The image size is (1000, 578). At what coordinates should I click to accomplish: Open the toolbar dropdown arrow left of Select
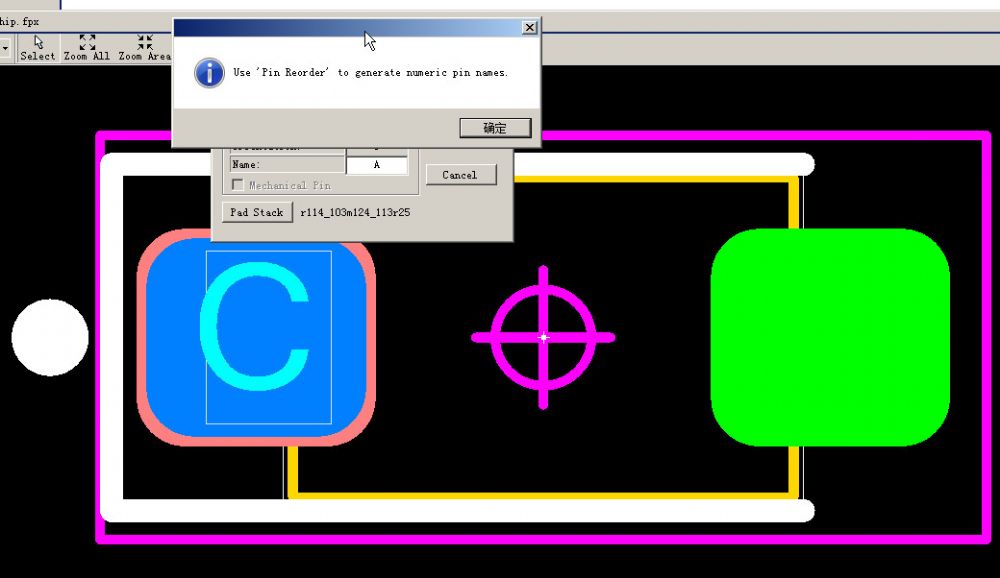5,47
